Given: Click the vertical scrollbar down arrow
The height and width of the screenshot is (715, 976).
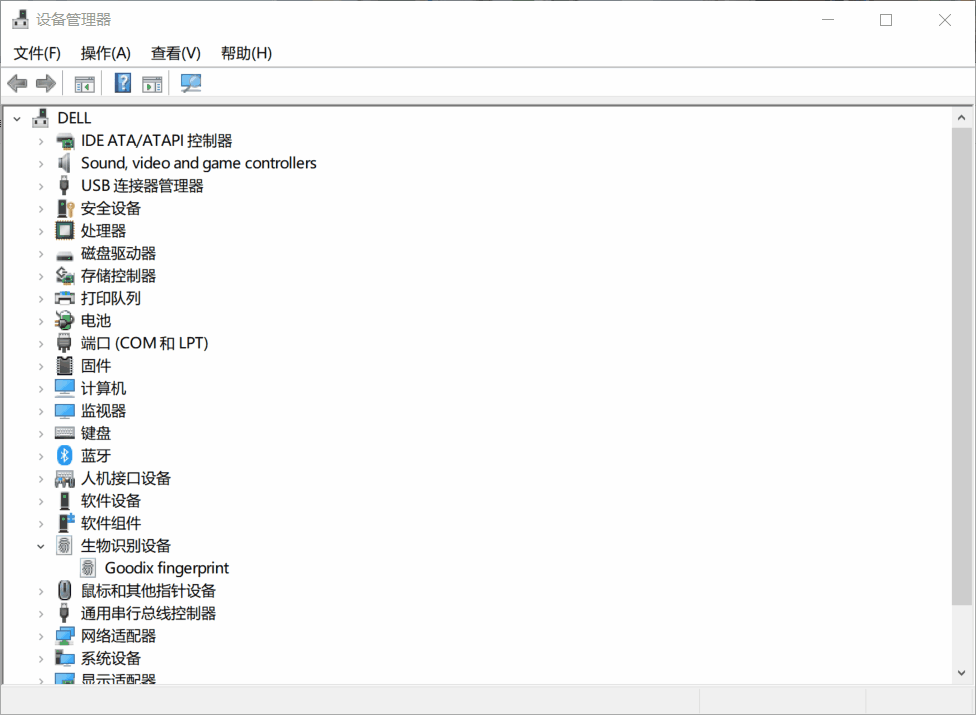Looking at the screenshot, I should [x=961, y=673].
